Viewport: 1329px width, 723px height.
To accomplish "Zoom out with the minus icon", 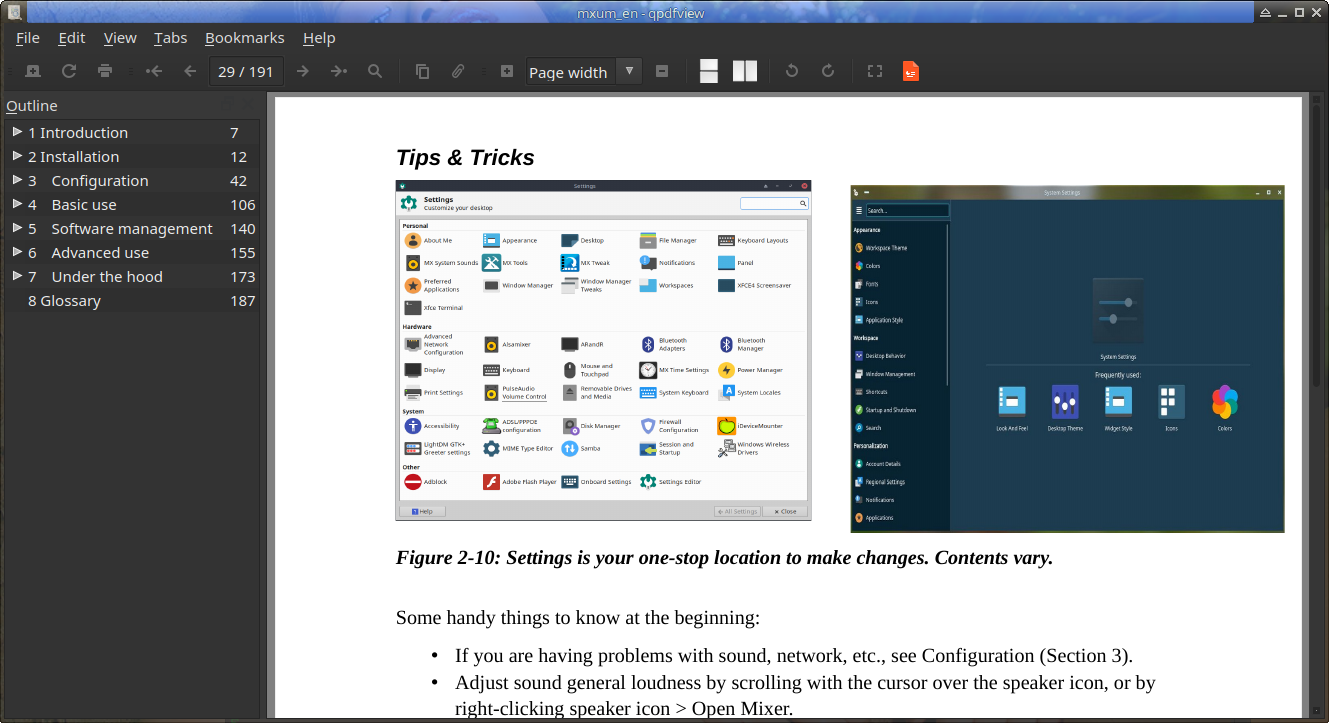I will tap(662, 71).
